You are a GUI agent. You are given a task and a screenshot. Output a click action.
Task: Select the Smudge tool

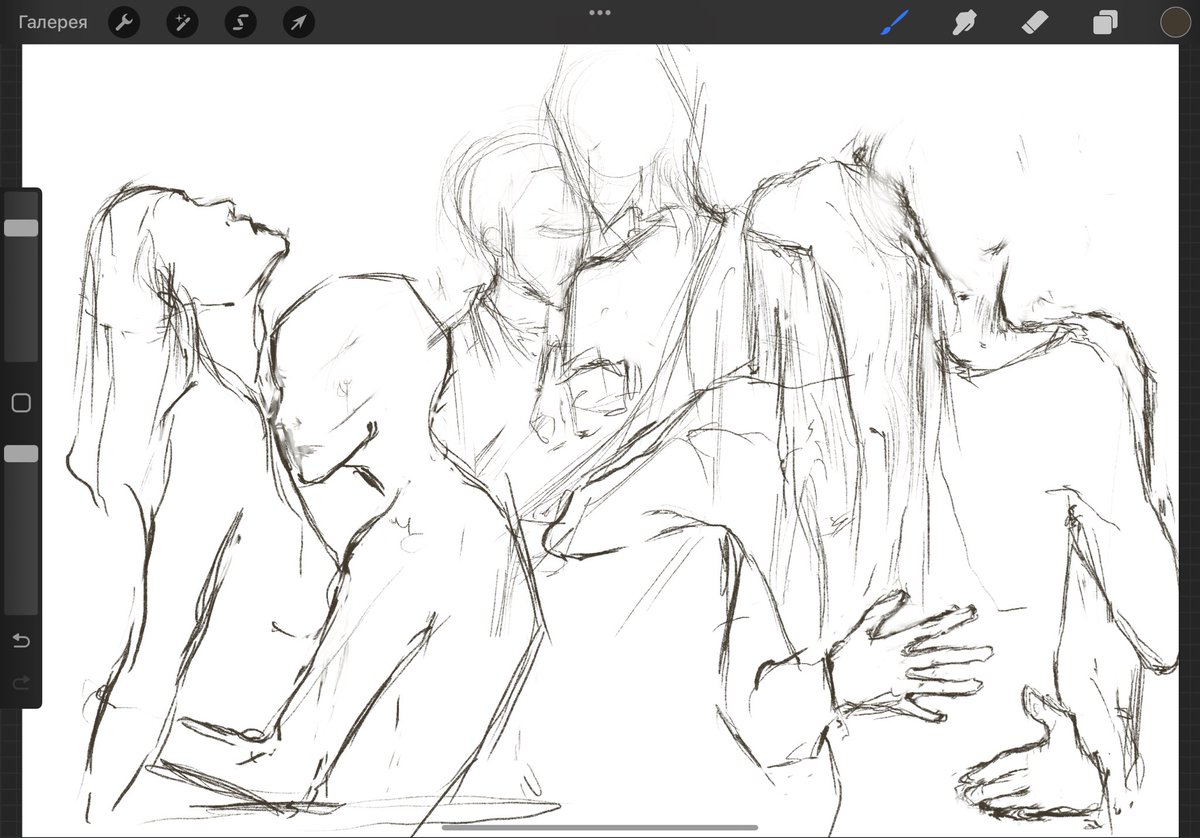coord(965,22)
